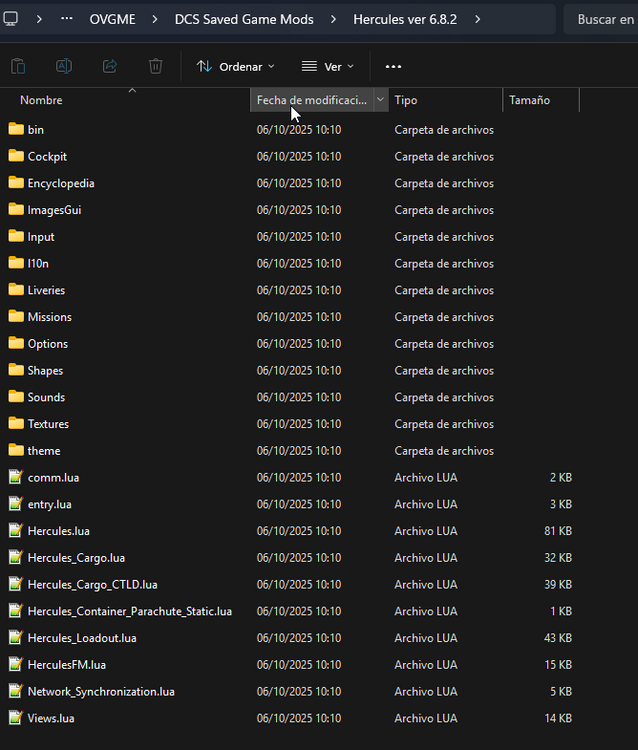Select the Cockpit folder icon
The height and width of the screenshot is (750, 638).
point(16,156)
